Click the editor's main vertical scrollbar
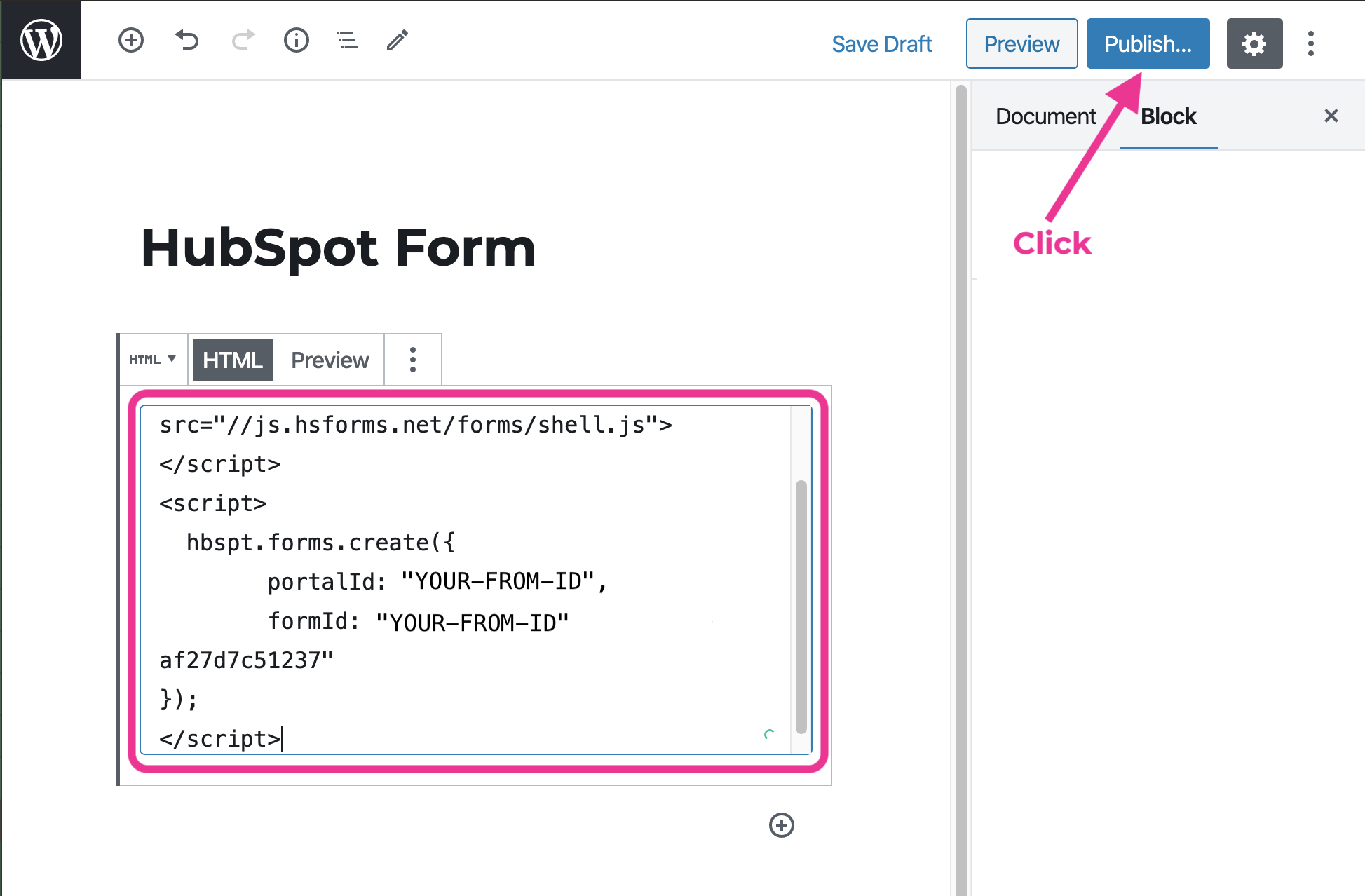 960,489
